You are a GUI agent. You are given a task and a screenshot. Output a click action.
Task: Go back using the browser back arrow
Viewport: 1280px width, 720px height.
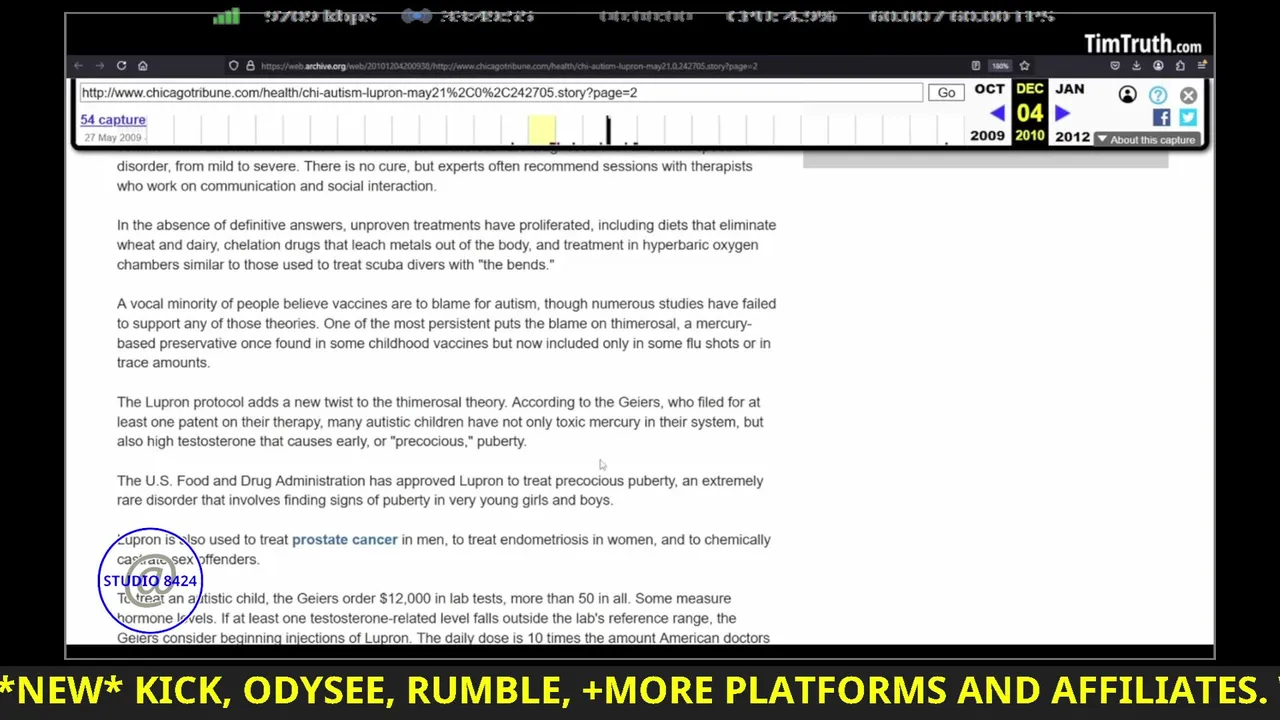pyautogui.click(x=78, y=66)
